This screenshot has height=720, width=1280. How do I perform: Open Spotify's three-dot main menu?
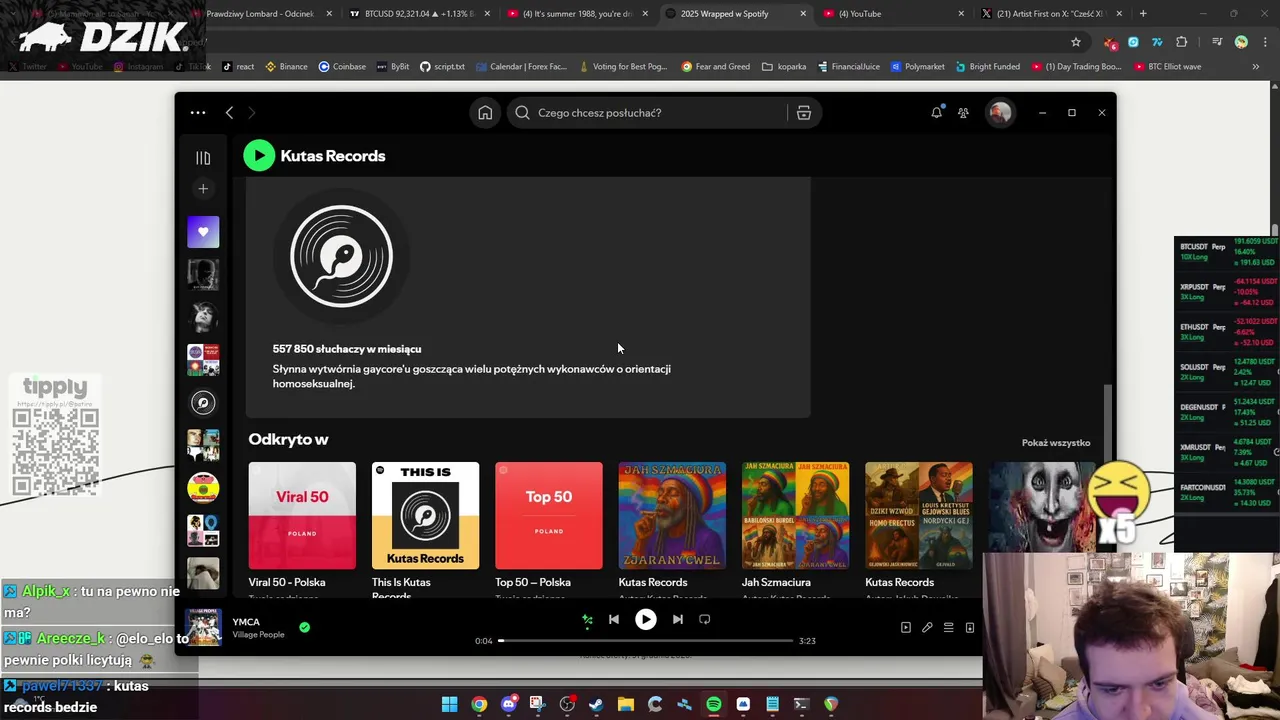tap(198, 113)
